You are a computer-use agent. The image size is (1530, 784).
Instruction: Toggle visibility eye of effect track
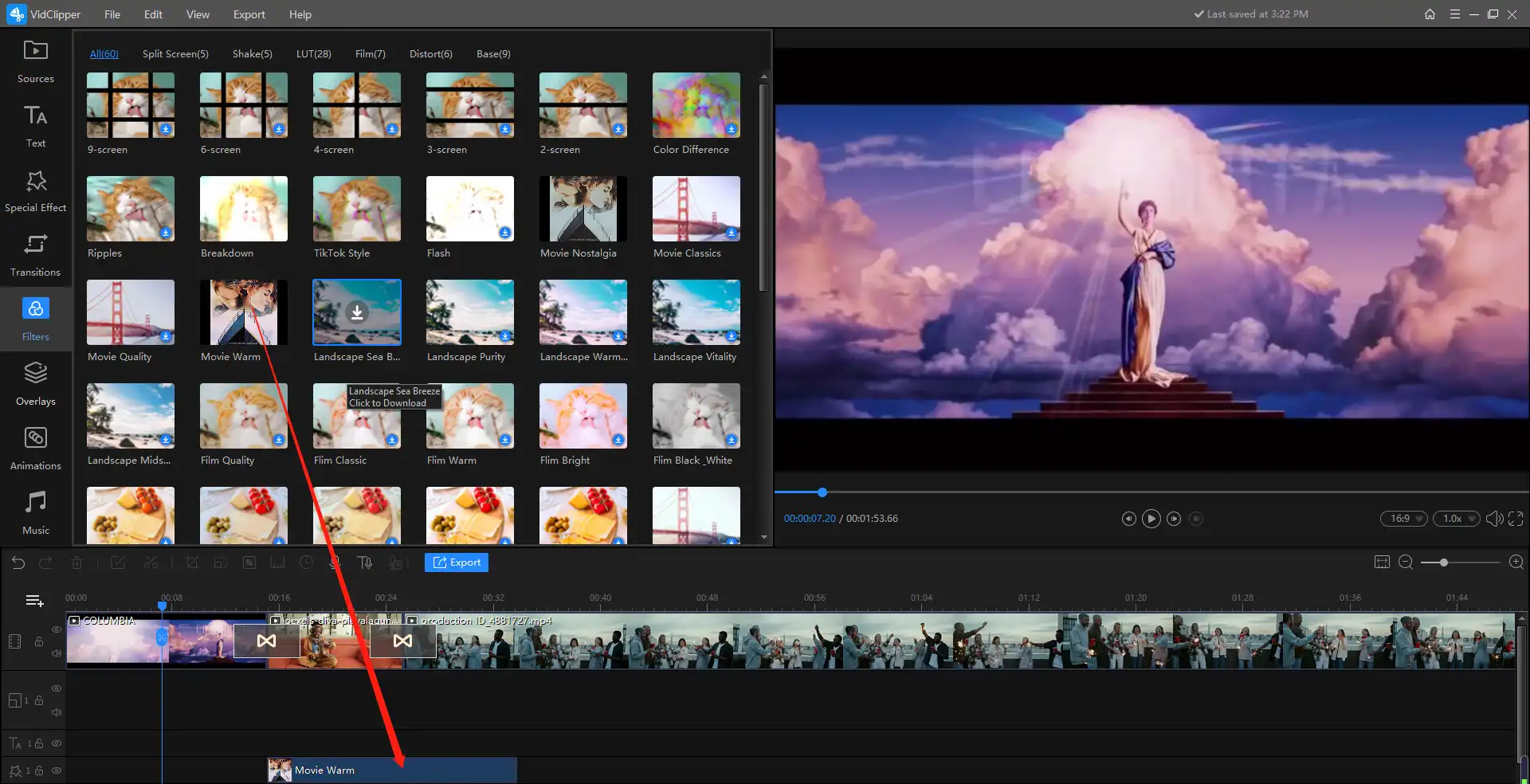[x=57, y=770]
